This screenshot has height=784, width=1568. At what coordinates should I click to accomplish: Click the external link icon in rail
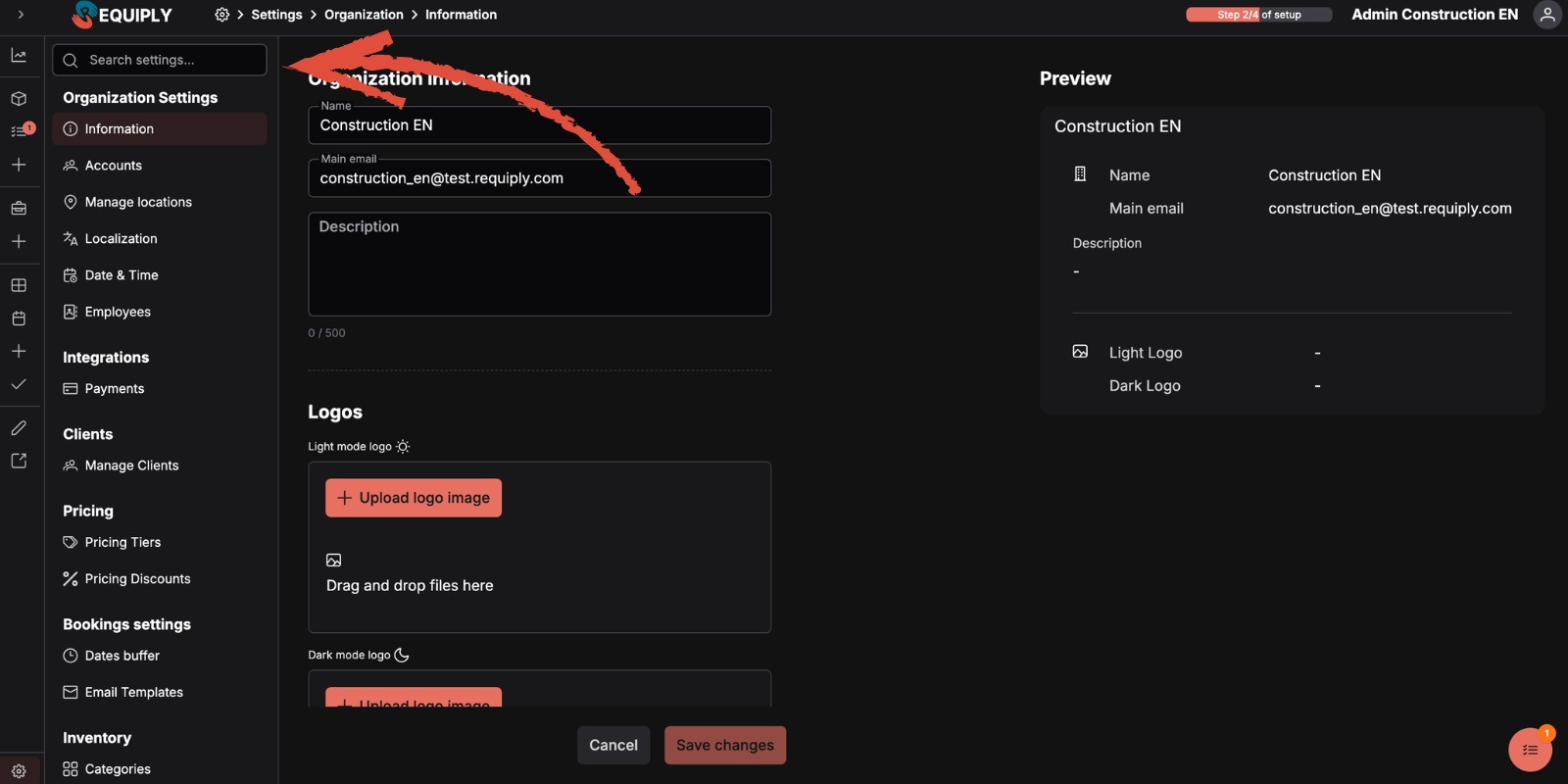19,461
